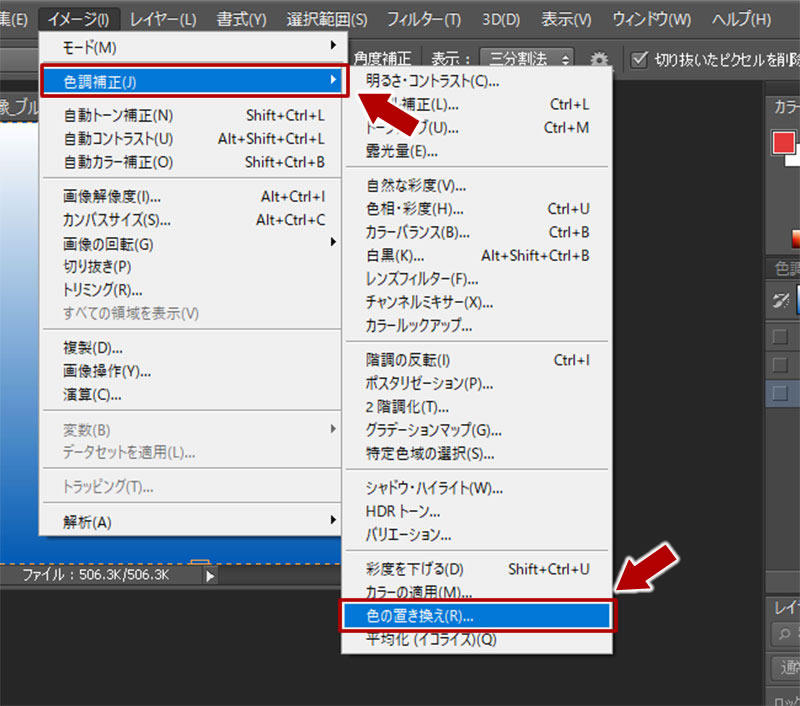Apply 階調の反転(I)
The width and height of the screenshot is (800, 706).
coord(477,360)
